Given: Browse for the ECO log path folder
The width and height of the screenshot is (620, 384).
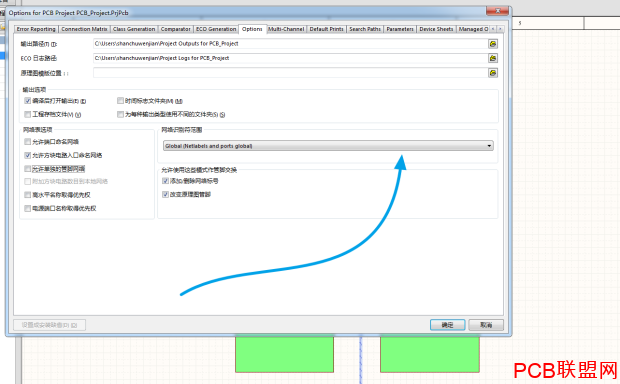Looking at the screenshot, I should pyautogui.click(x=493, y=59).
